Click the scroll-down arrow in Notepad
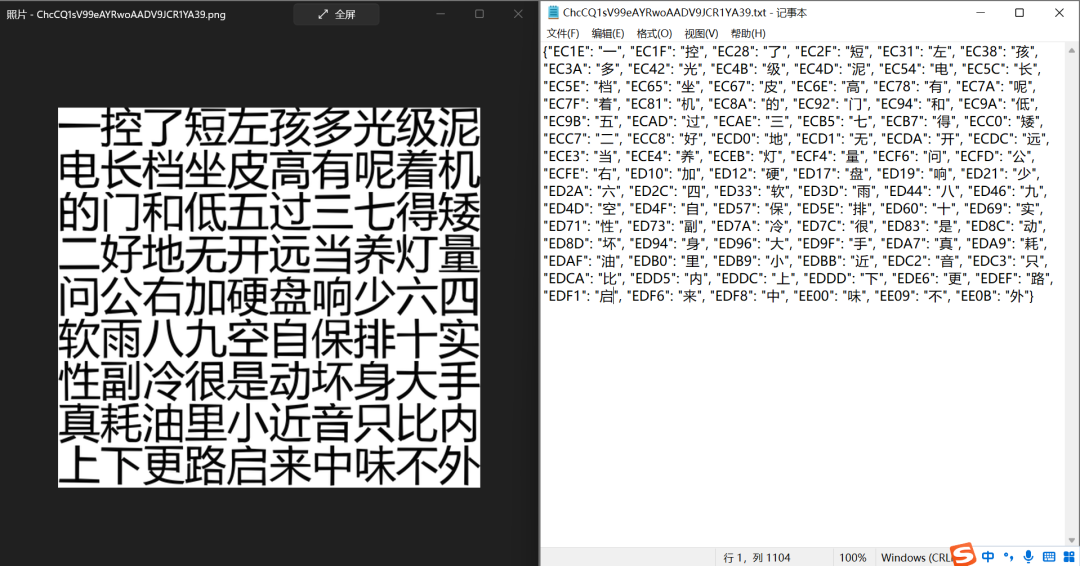This screenshot has width=1080, height=566. click(1072, 541)
